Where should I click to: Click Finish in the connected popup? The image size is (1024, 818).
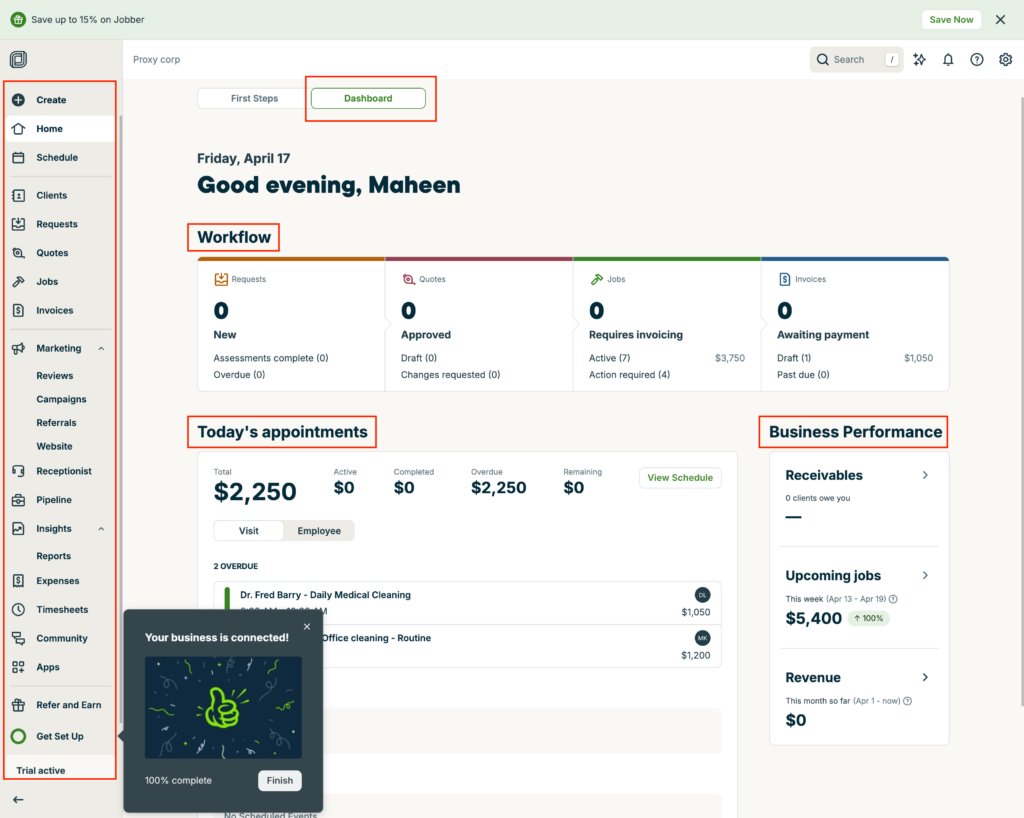[x=280, y=780]
